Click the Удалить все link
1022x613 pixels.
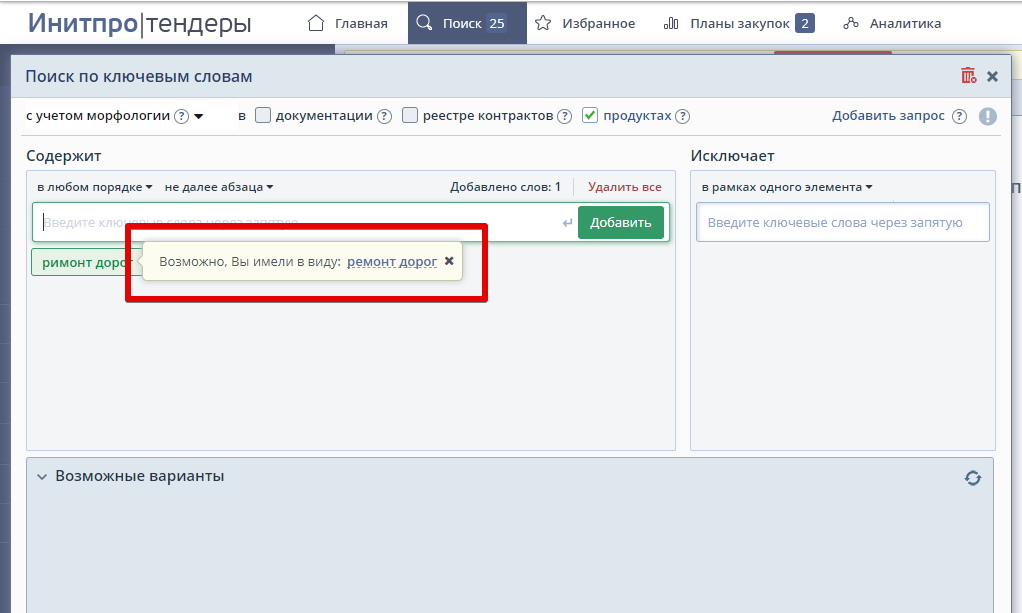point(624,187)
